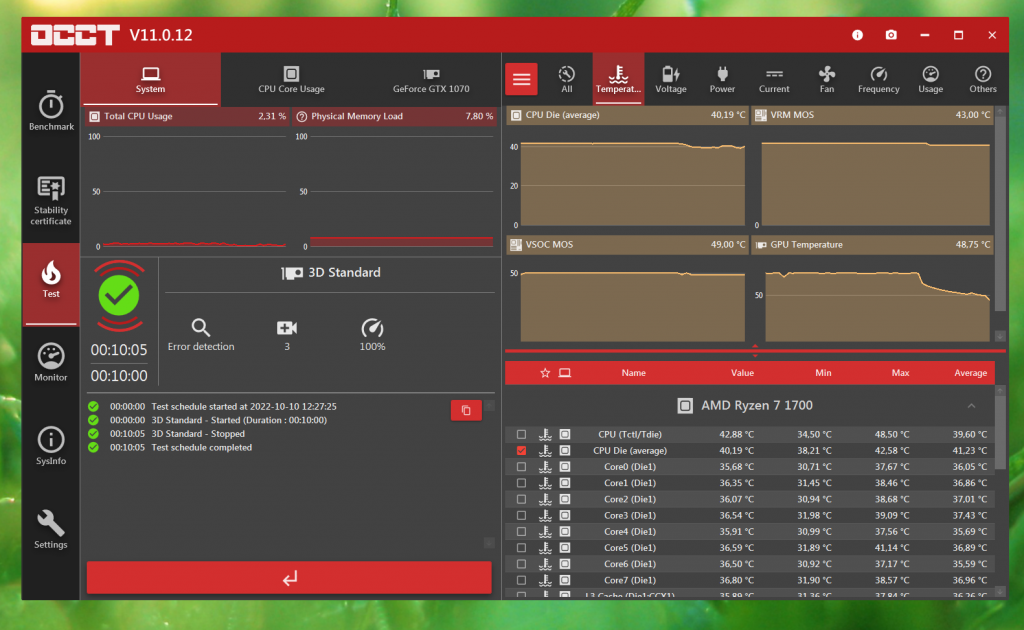Click the info icon in title bar
Viewport: 1024px width, 630px height.
click(857, 35)
